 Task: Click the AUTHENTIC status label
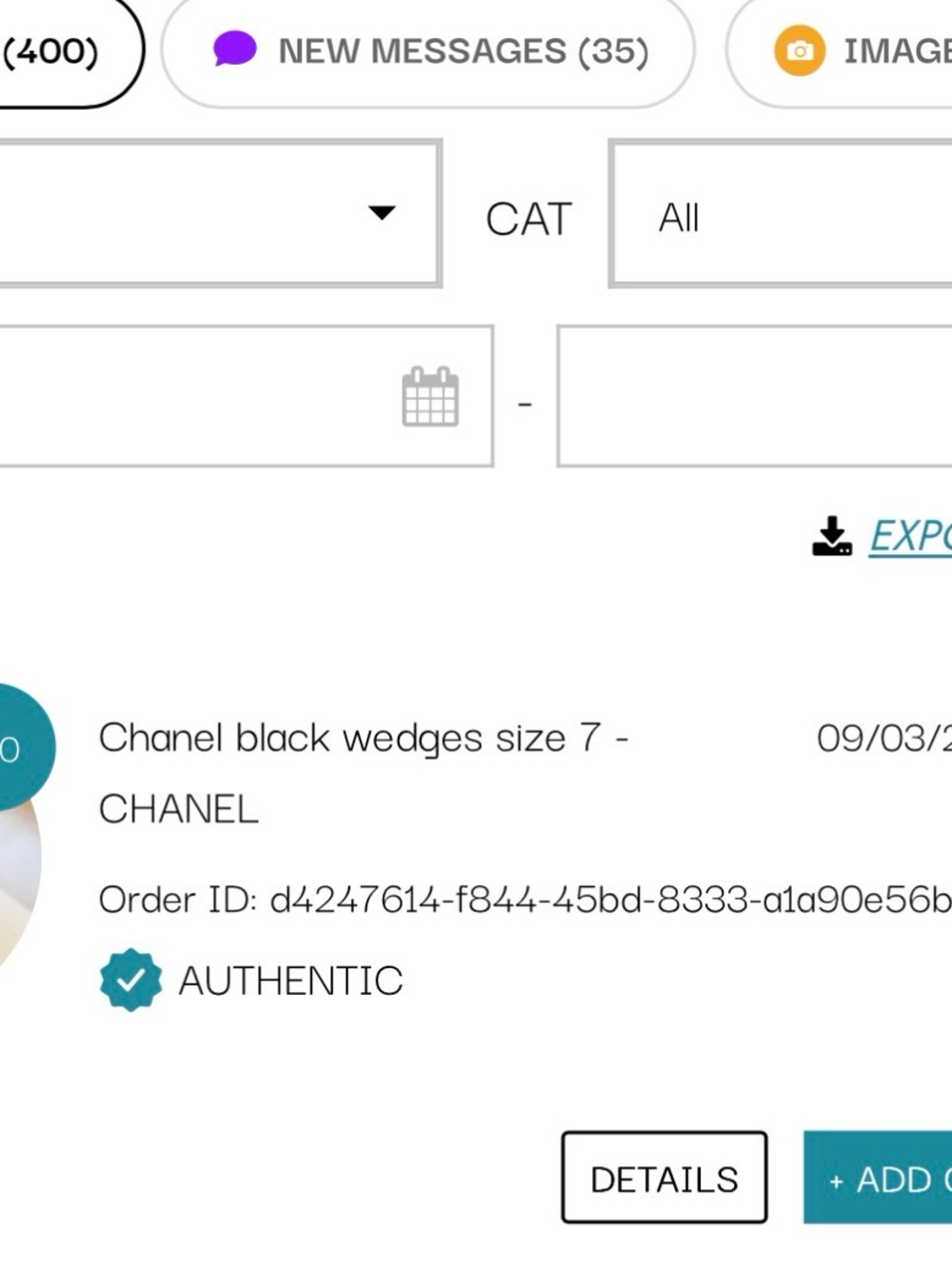tap(290, 981)
